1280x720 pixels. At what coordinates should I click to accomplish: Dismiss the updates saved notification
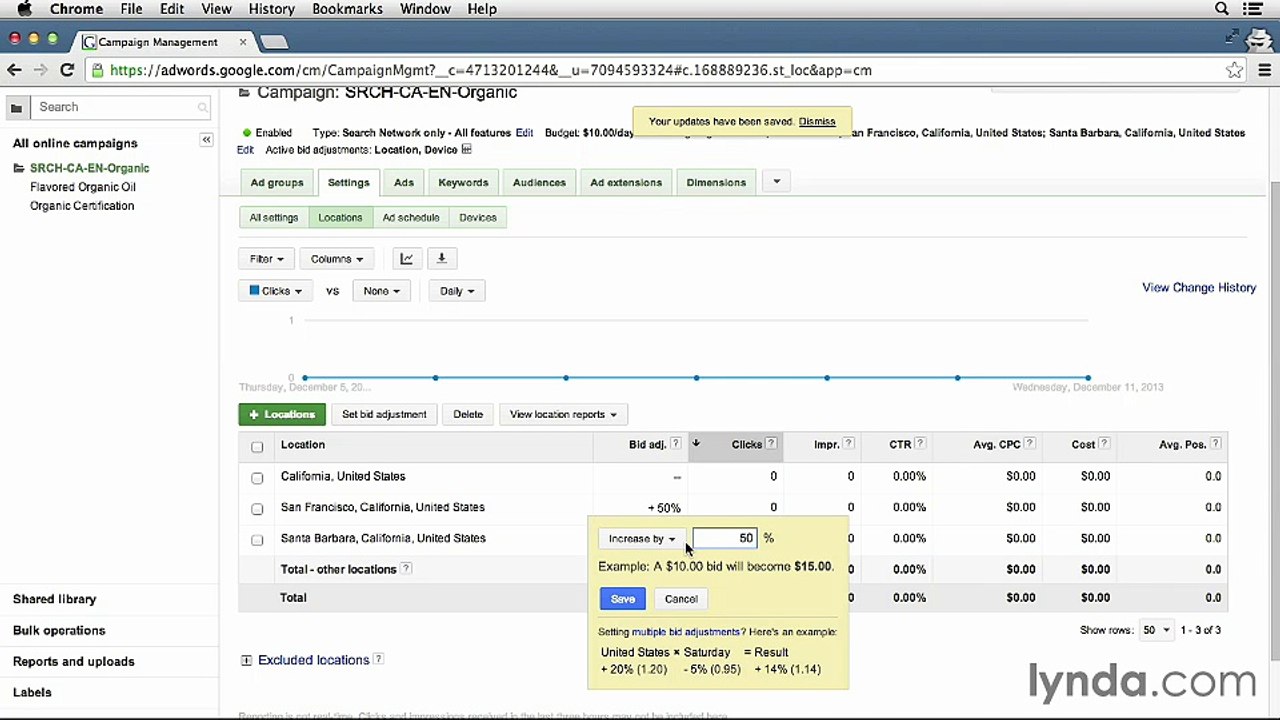tap(817, 121)
